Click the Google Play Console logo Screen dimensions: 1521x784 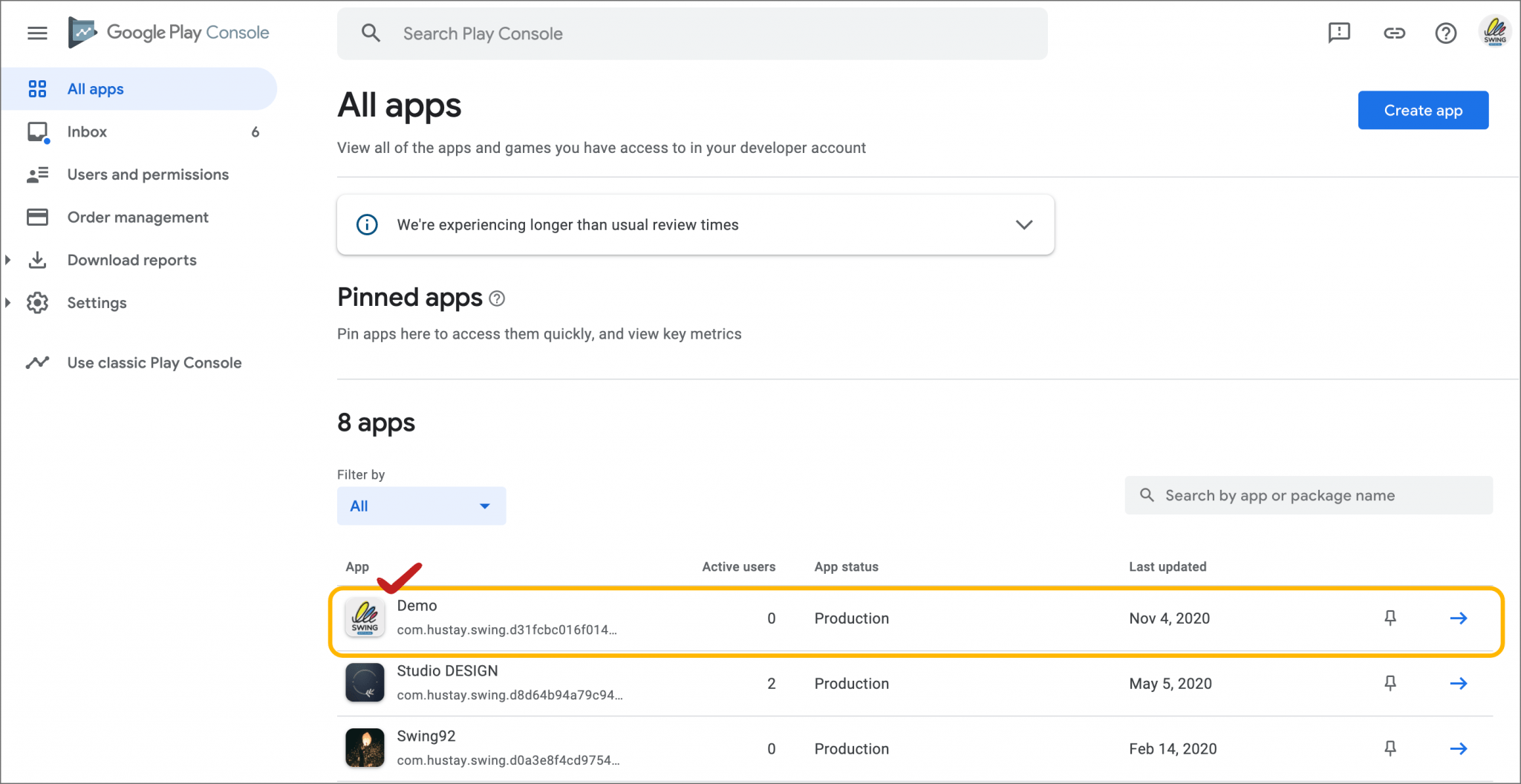click(167, 32)
